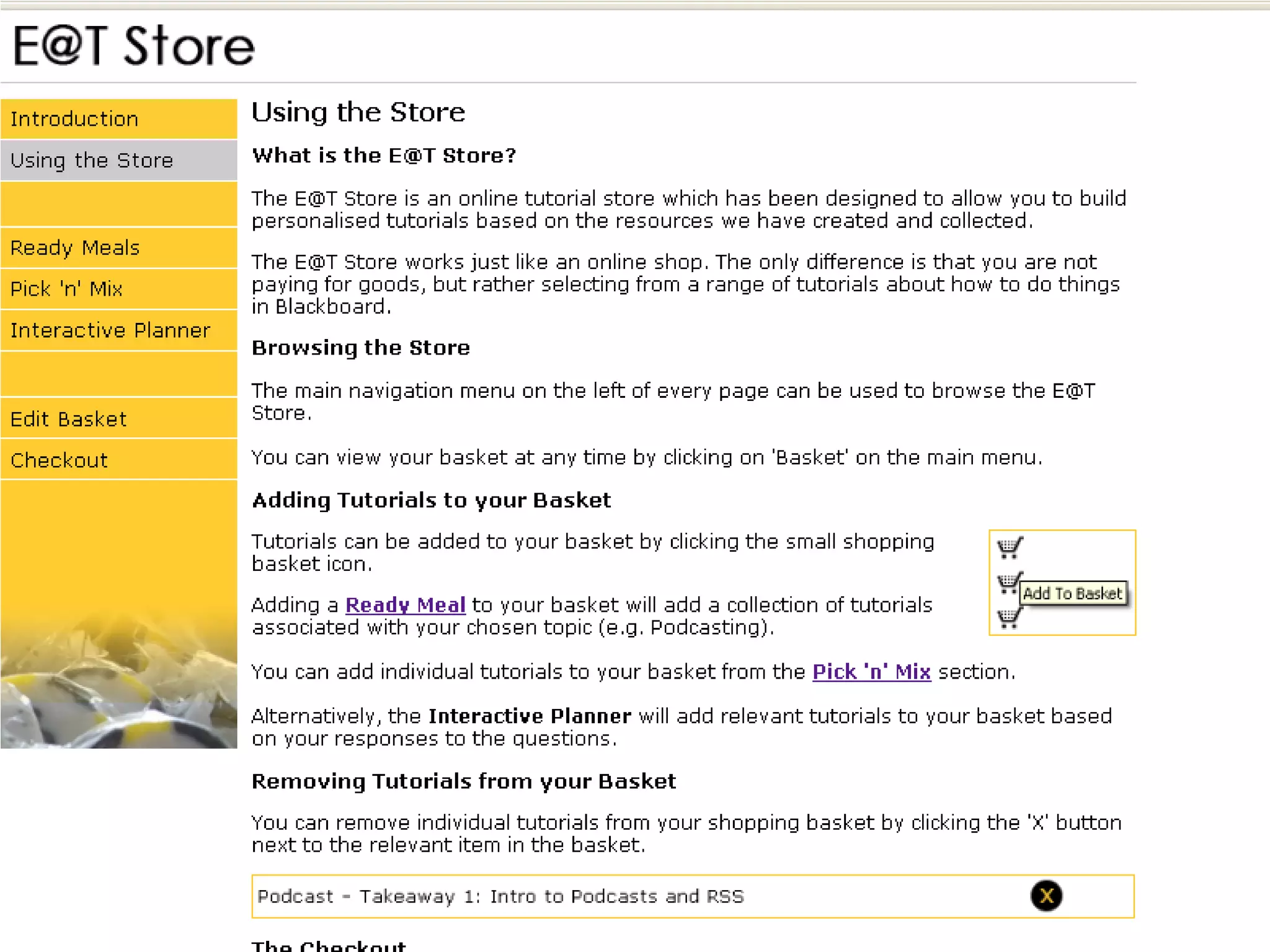
Task: Click the E@T Store title logo
Action: coord(133,46)
